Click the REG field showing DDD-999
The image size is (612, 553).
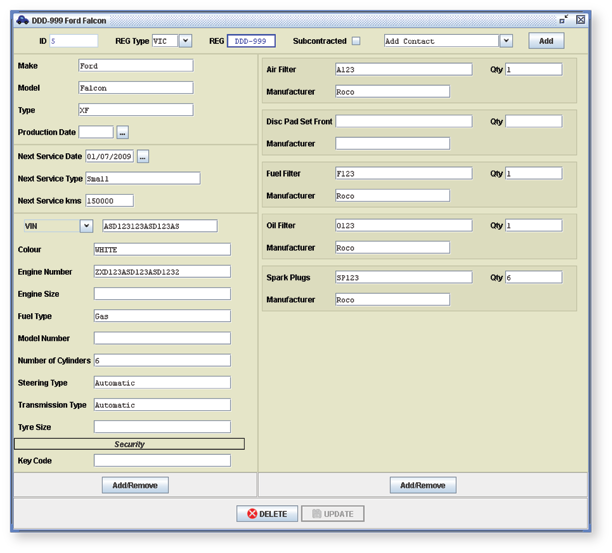(251, 41)
